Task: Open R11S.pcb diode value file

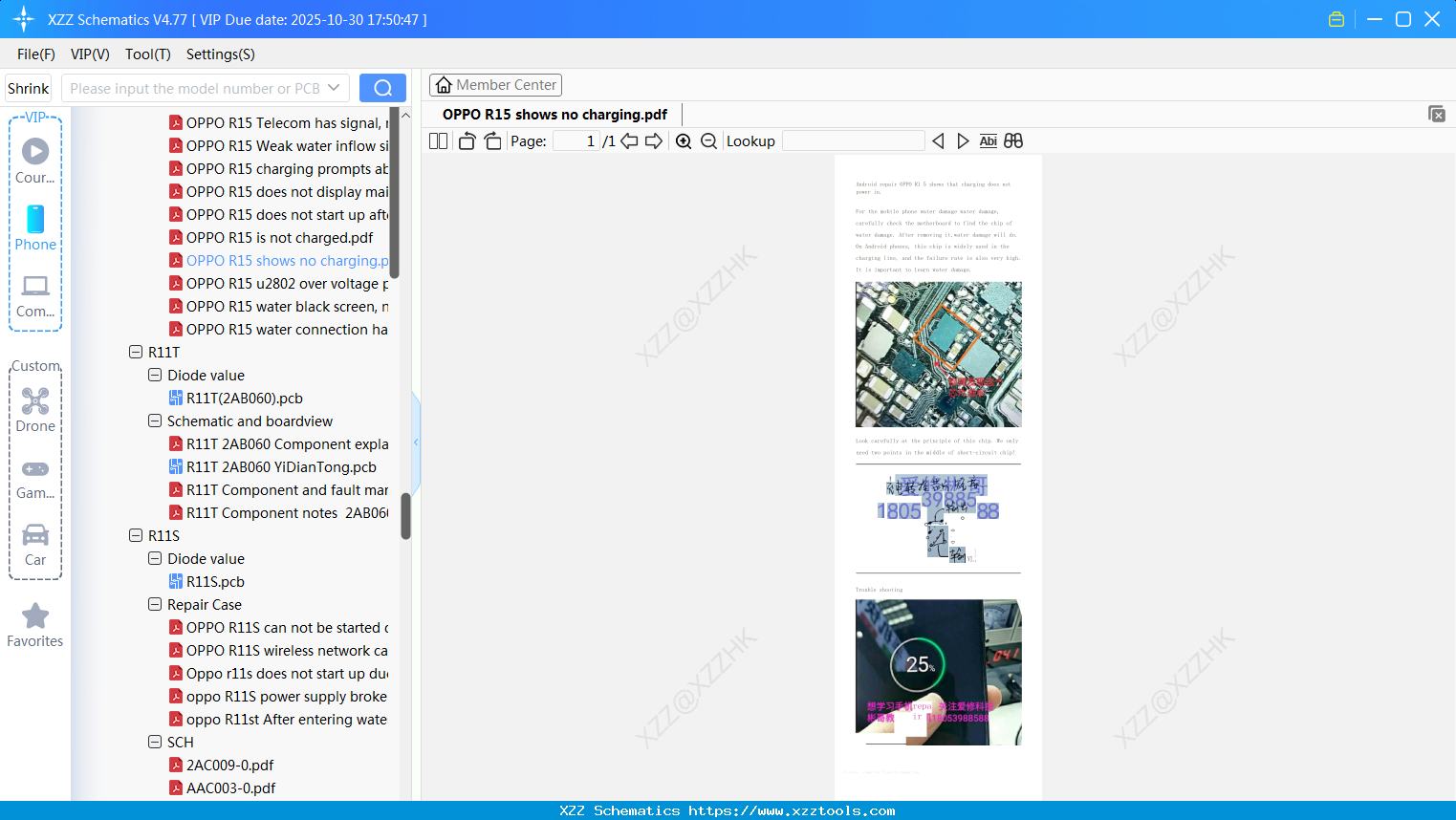Action: pyautogui.click(x=215, y=582)
